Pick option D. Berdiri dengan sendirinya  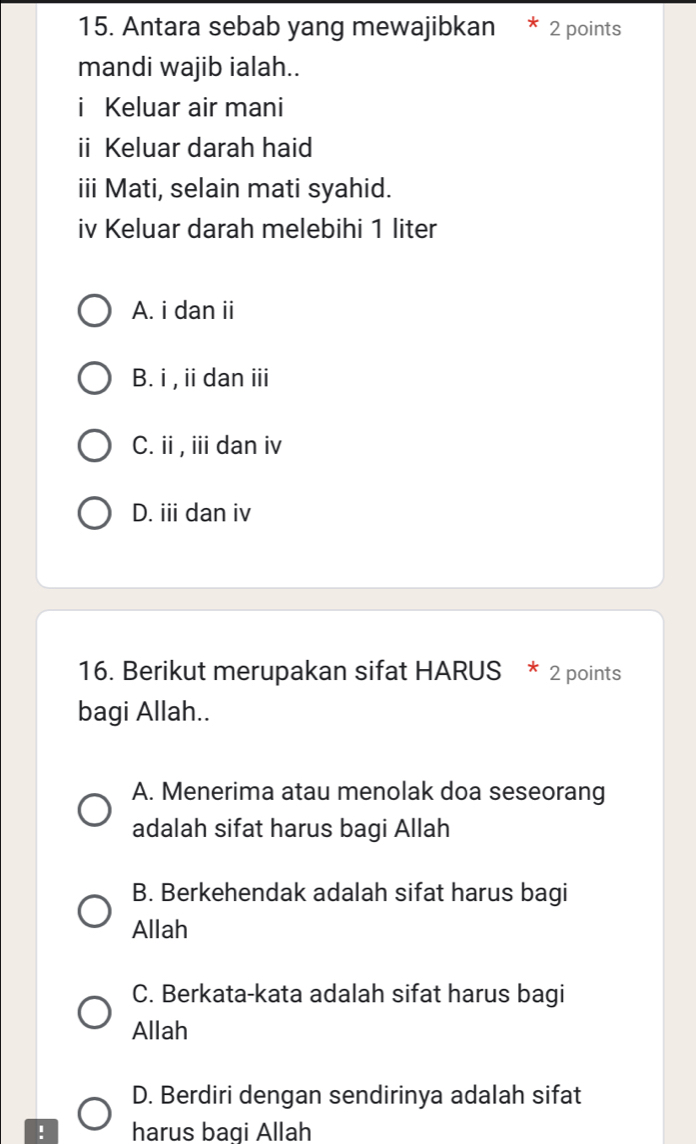click(x=94, y=1112)
